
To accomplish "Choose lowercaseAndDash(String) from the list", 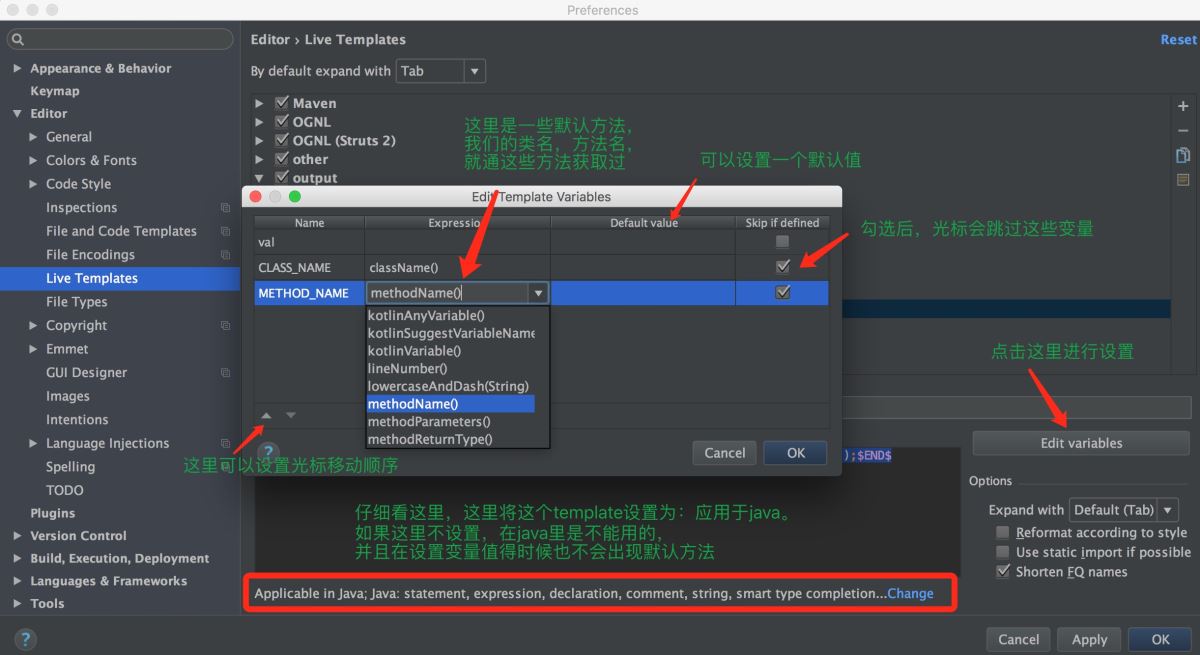I will coord(451,386).
